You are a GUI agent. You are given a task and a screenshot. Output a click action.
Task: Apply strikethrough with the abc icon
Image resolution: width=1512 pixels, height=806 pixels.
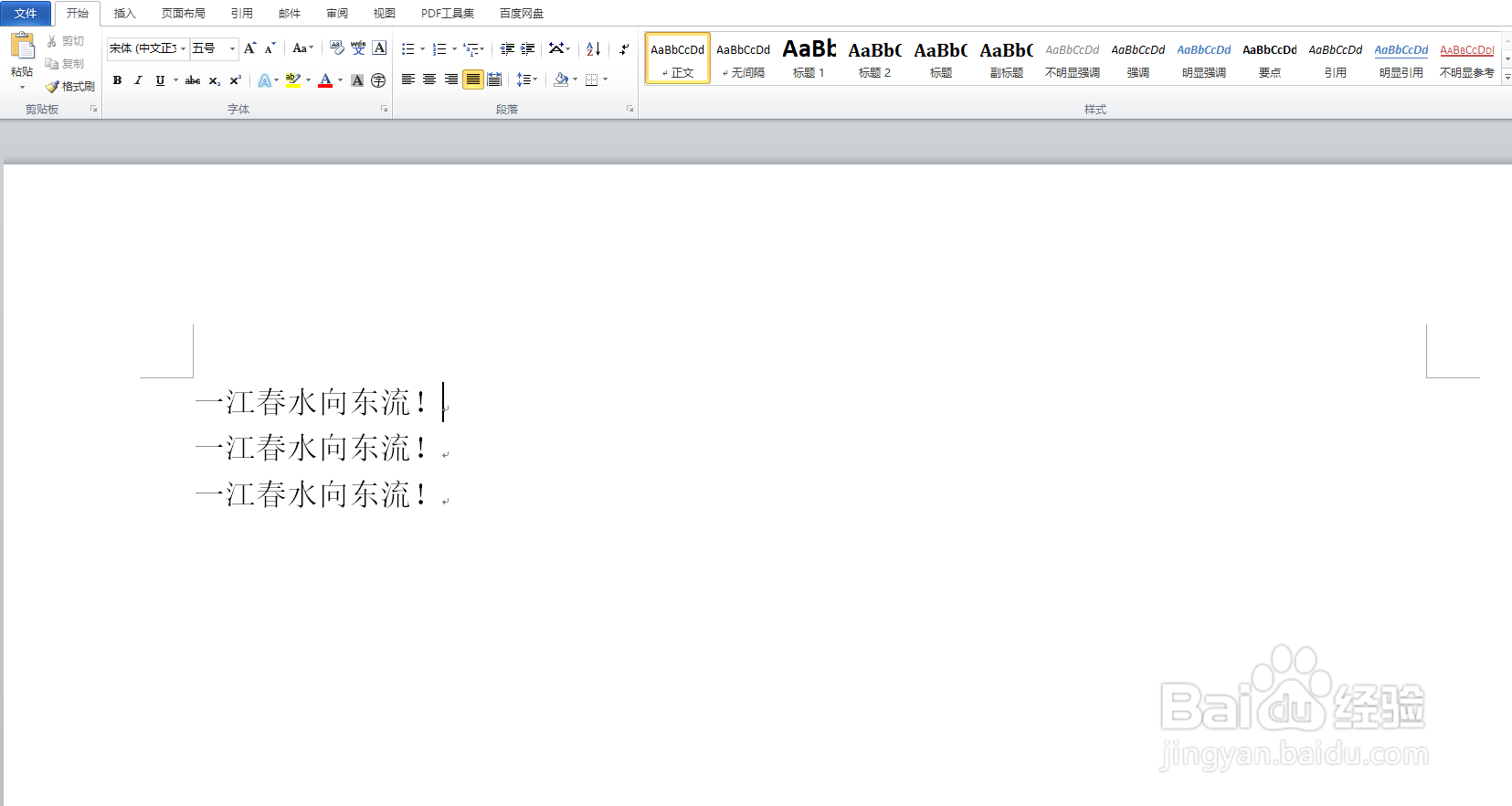(x=193, y=80)
